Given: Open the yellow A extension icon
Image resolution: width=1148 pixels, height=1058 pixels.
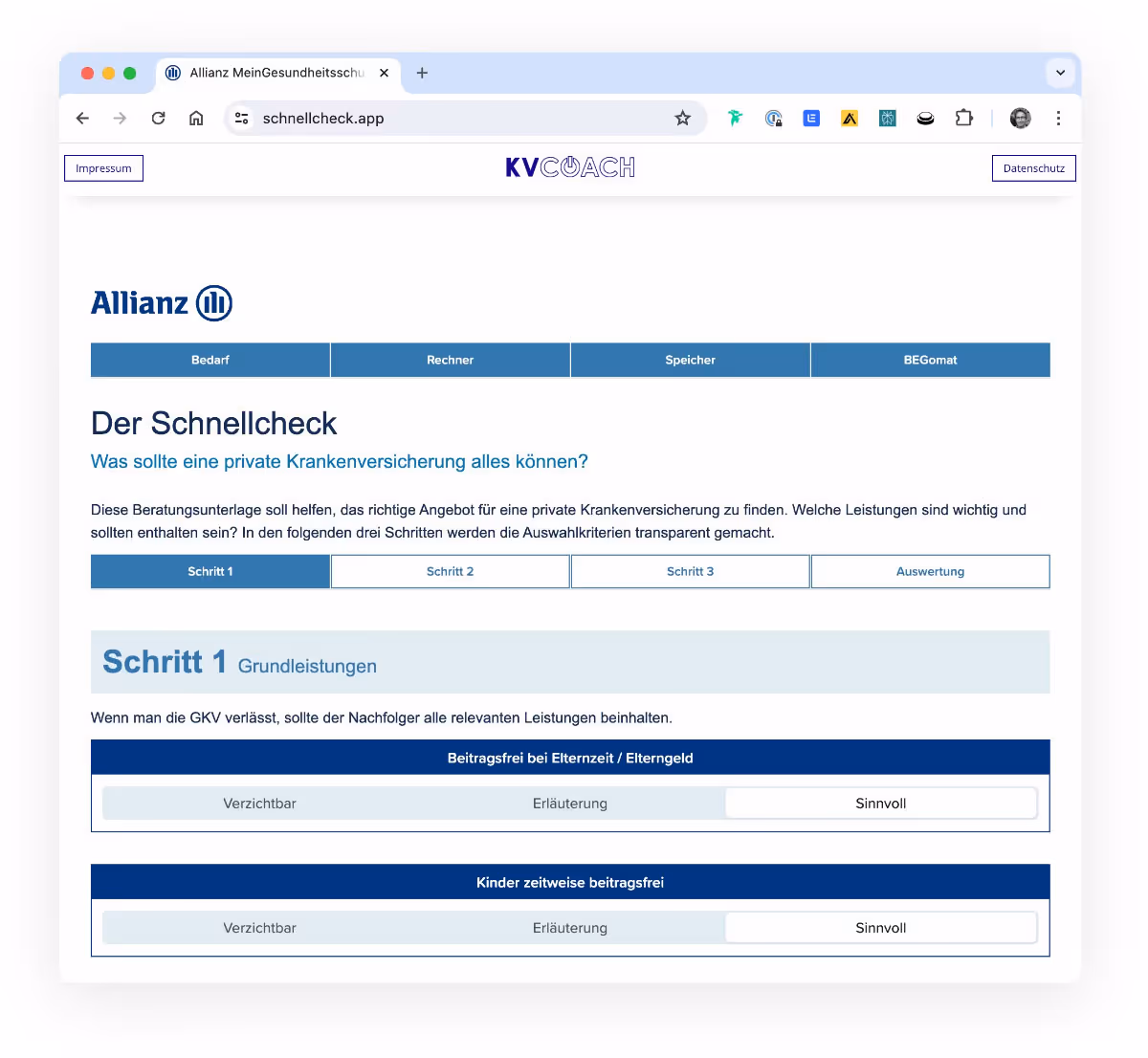Looking at the screenshot, I should coord(849,118).
